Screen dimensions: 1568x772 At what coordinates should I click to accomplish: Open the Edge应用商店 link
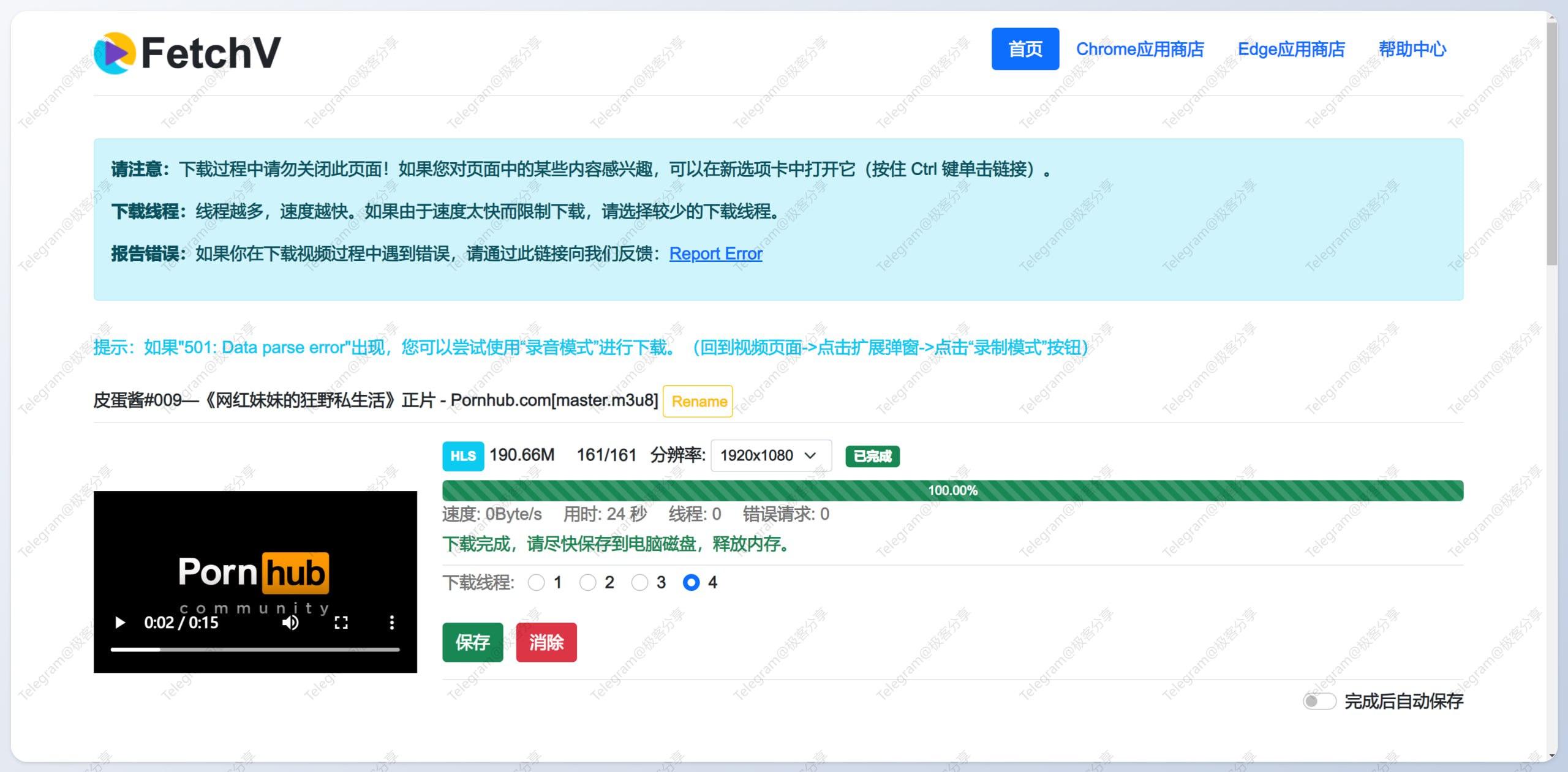(x=1291, y=49)
